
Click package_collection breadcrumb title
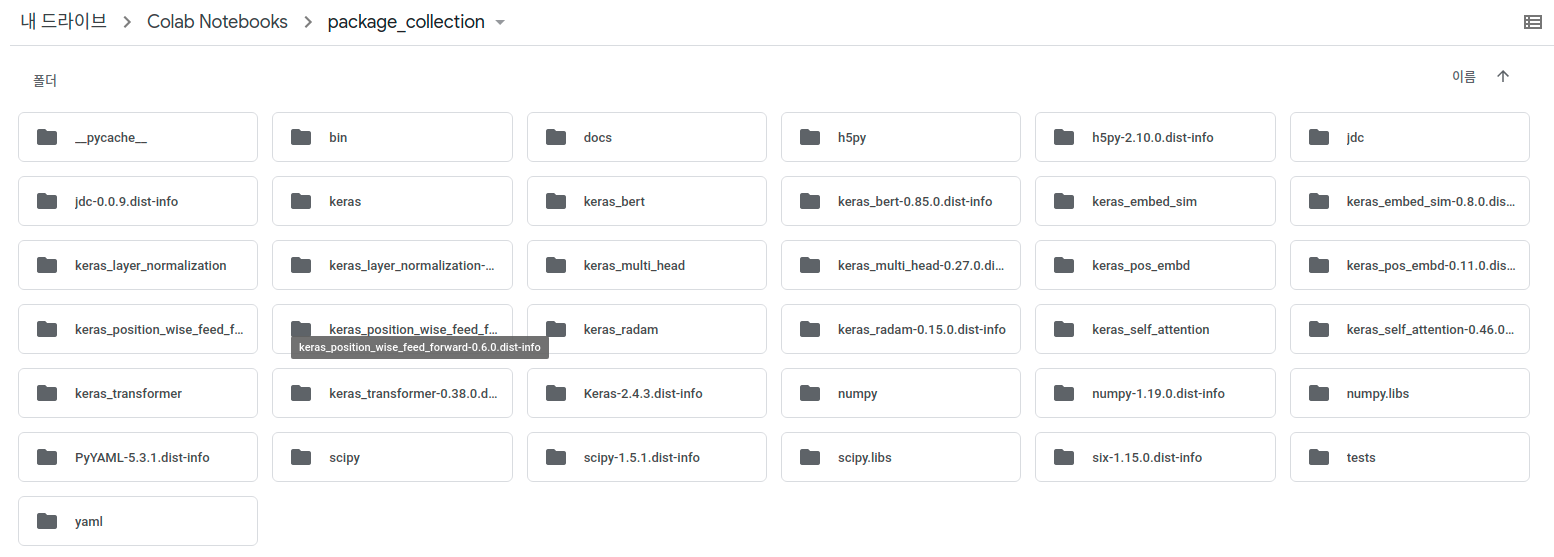406,21
